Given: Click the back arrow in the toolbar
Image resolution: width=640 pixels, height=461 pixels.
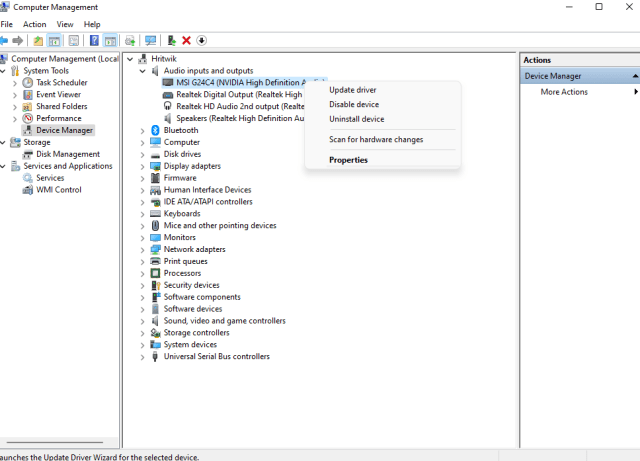Looking at the screenshot, I should 5,41.
